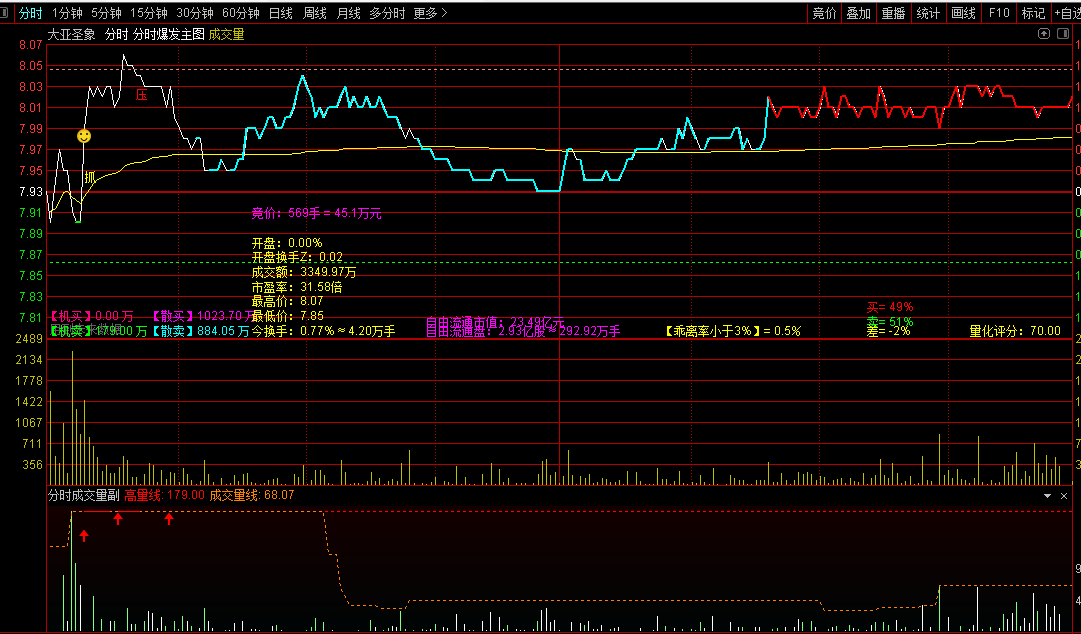
Task: Open the 月线 monthly chart tab
Action: pyautogui.click(x=348, y=13)
